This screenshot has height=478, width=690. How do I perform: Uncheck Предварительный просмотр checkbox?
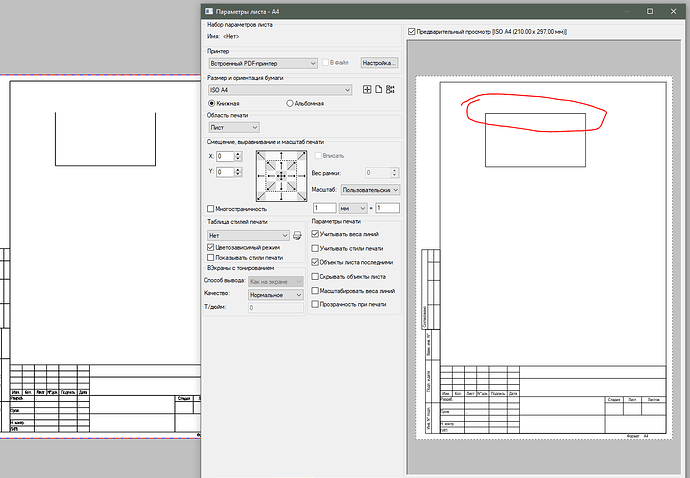[x=412, y=32]
